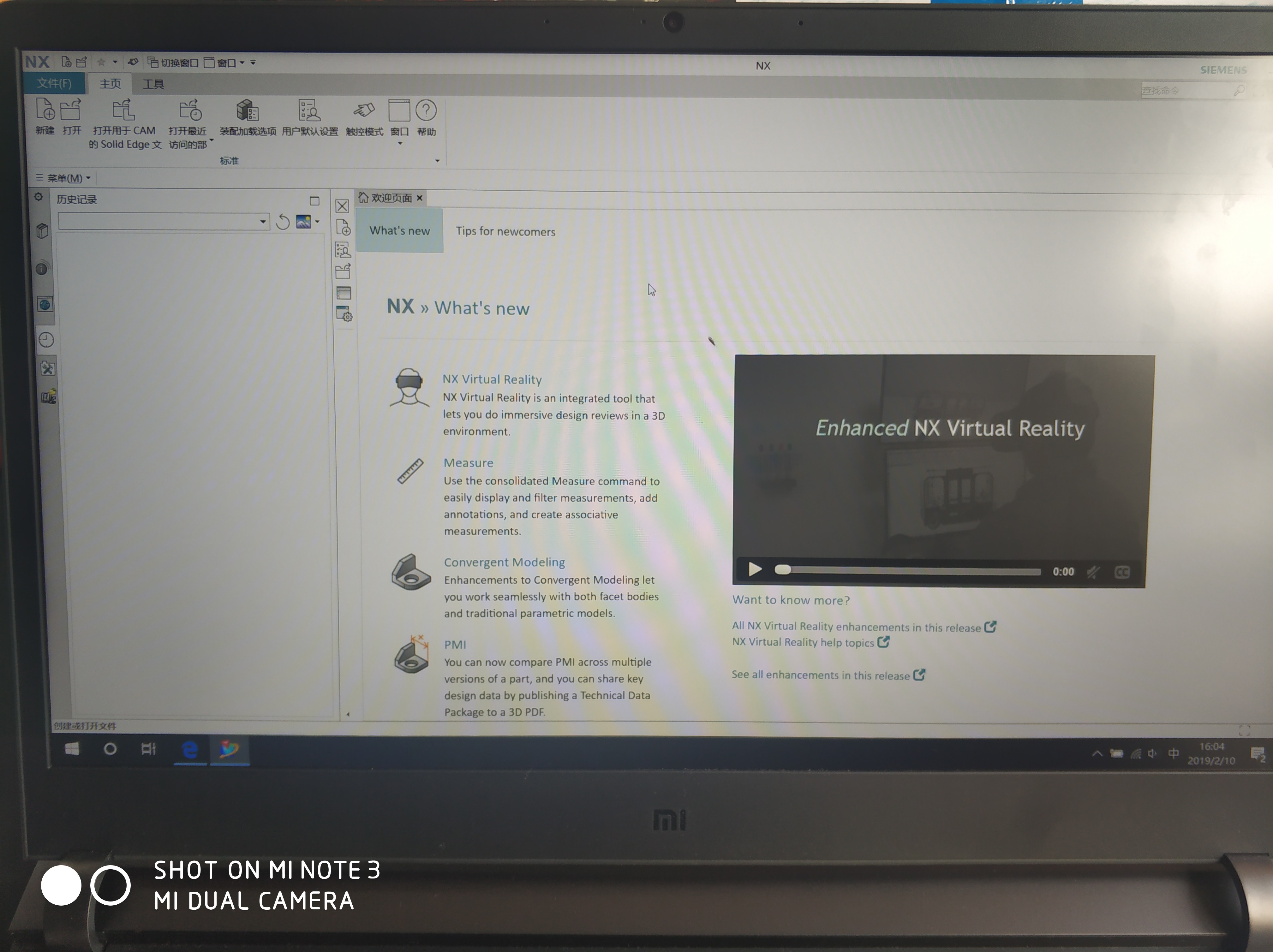Toggle video mute speaker icon
1273x952 pixels.
(x=1093, y=572)
